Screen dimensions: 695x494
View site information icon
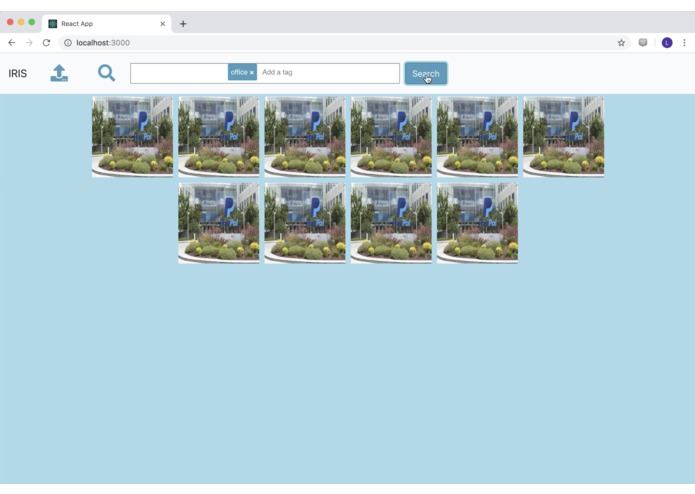point(68,43)
